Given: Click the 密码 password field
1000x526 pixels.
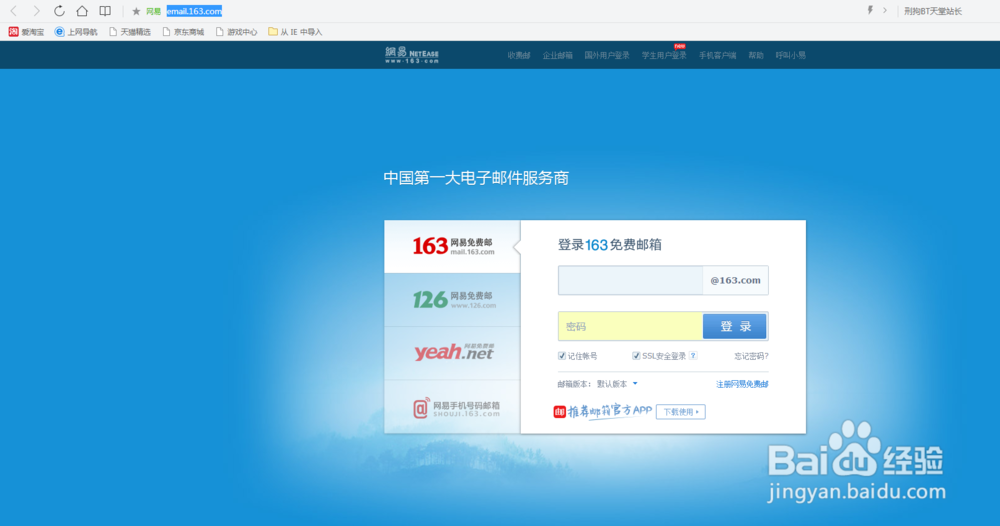Looking at the screenshot, I should pos(630,326).
